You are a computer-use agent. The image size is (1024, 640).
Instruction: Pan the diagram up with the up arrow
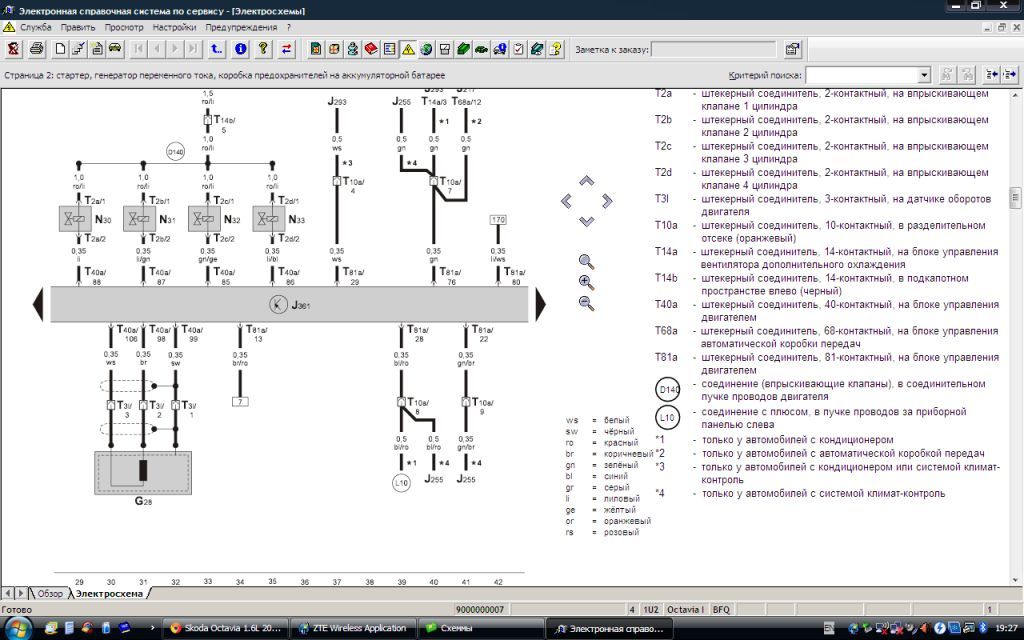point(586,181)
